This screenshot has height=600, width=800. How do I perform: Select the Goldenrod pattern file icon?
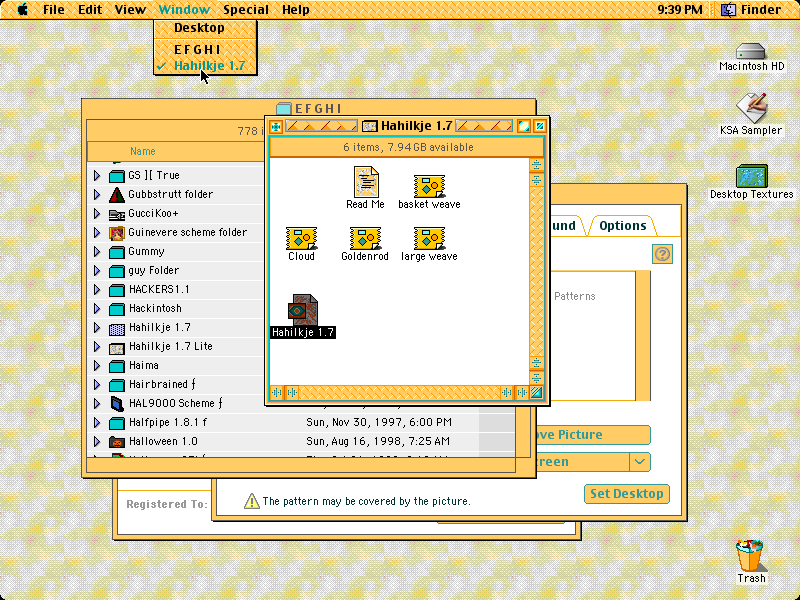[x=365, y=238]
